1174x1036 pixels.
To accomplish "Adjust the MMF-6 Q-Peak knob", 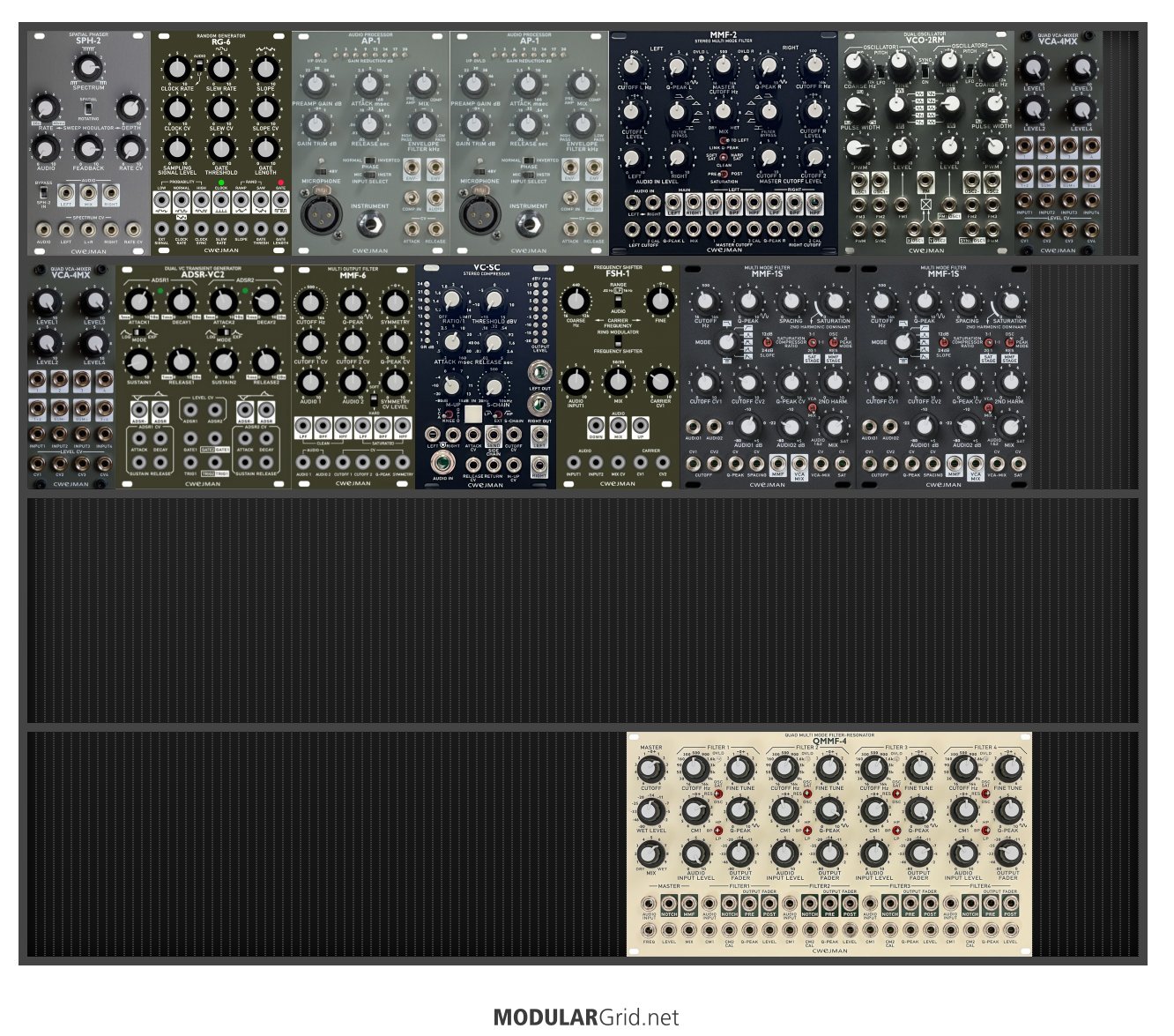I will click(x=353, y=302).
